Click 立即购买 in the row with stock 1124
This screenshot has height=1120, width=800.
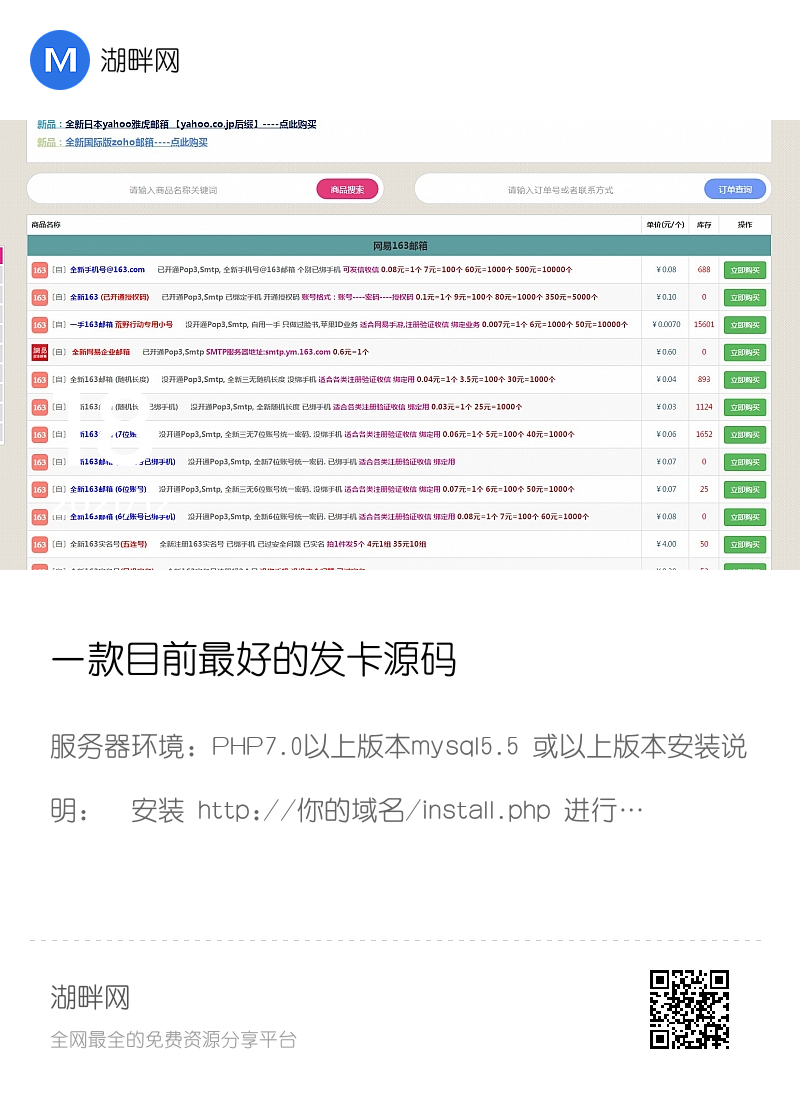pyautogui.click(x=744, y=407)
